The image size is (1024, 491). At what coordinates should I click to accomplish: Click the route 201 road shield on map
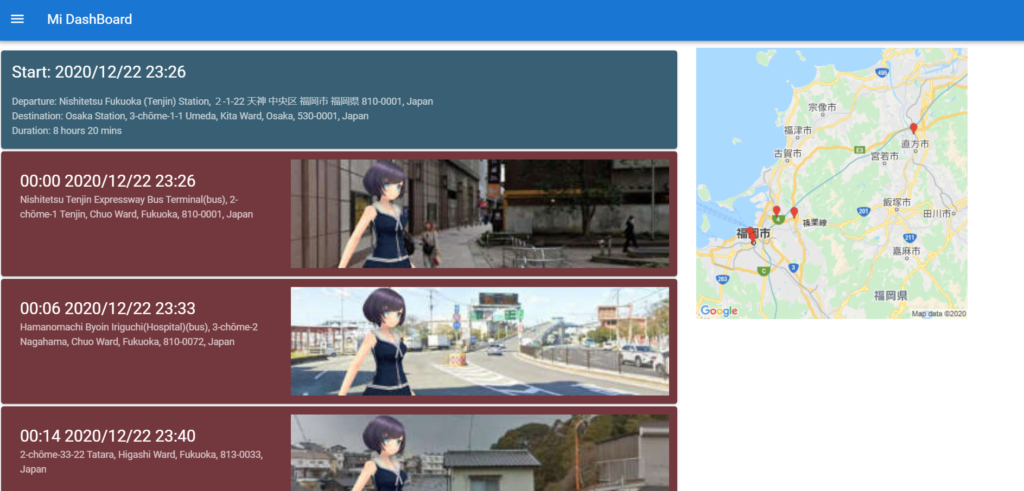863,211
